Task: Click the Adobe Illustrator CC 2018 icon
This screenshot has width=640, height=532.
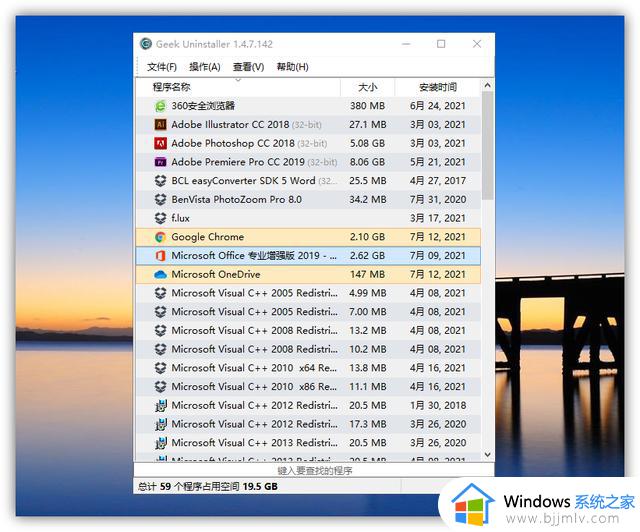Action: pos(160,125)
